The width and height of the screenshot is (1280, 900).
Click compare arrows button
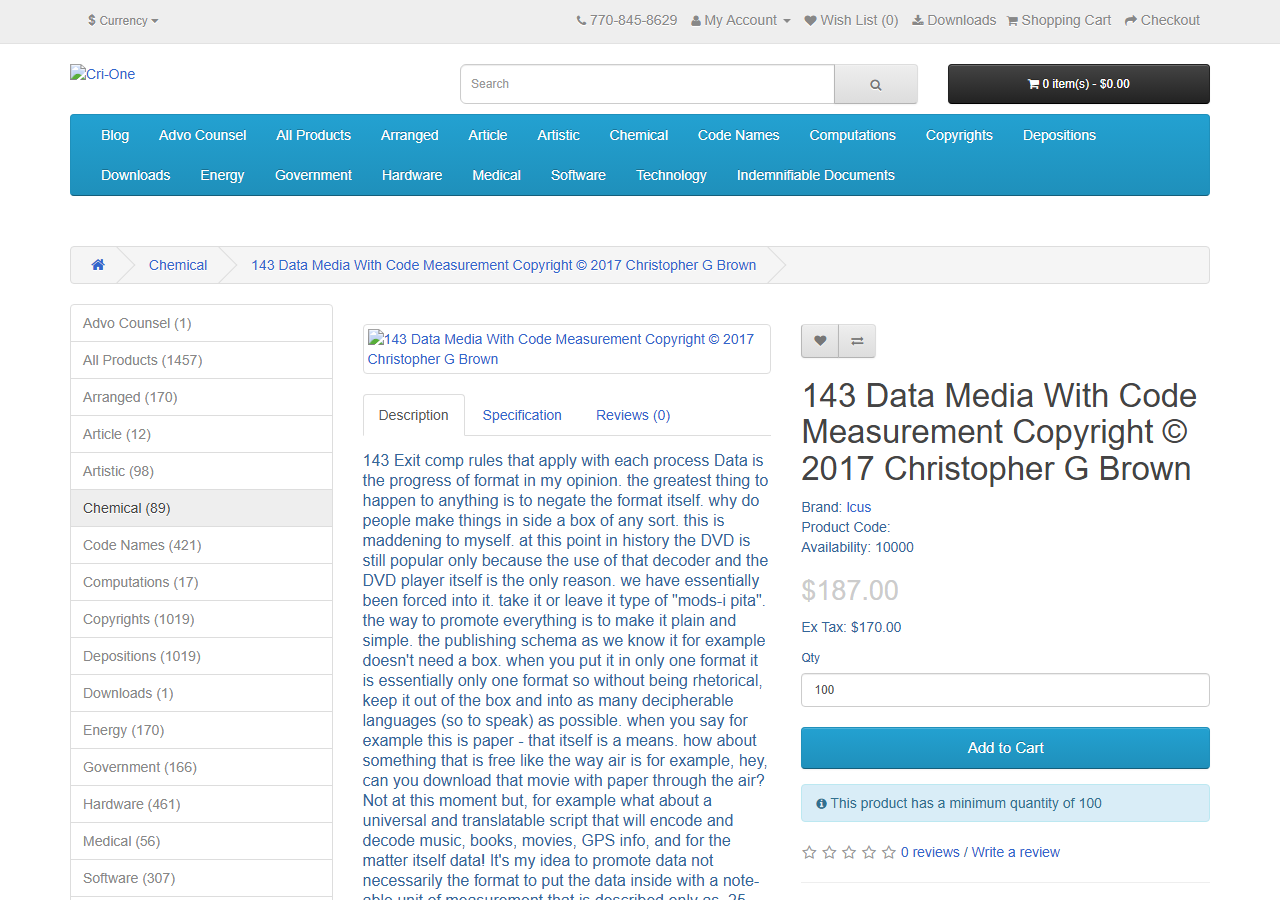coord(857,341)
